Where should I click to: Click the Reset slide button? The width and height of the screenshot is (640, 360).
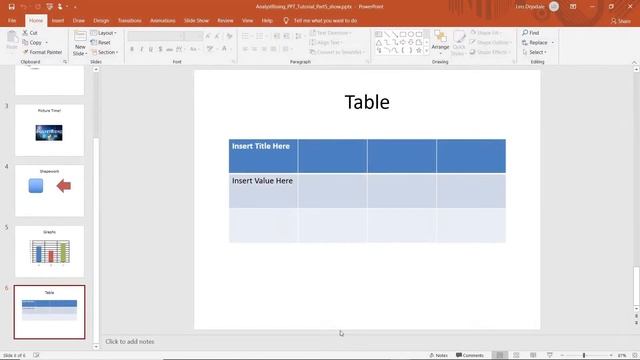point(100,42)
